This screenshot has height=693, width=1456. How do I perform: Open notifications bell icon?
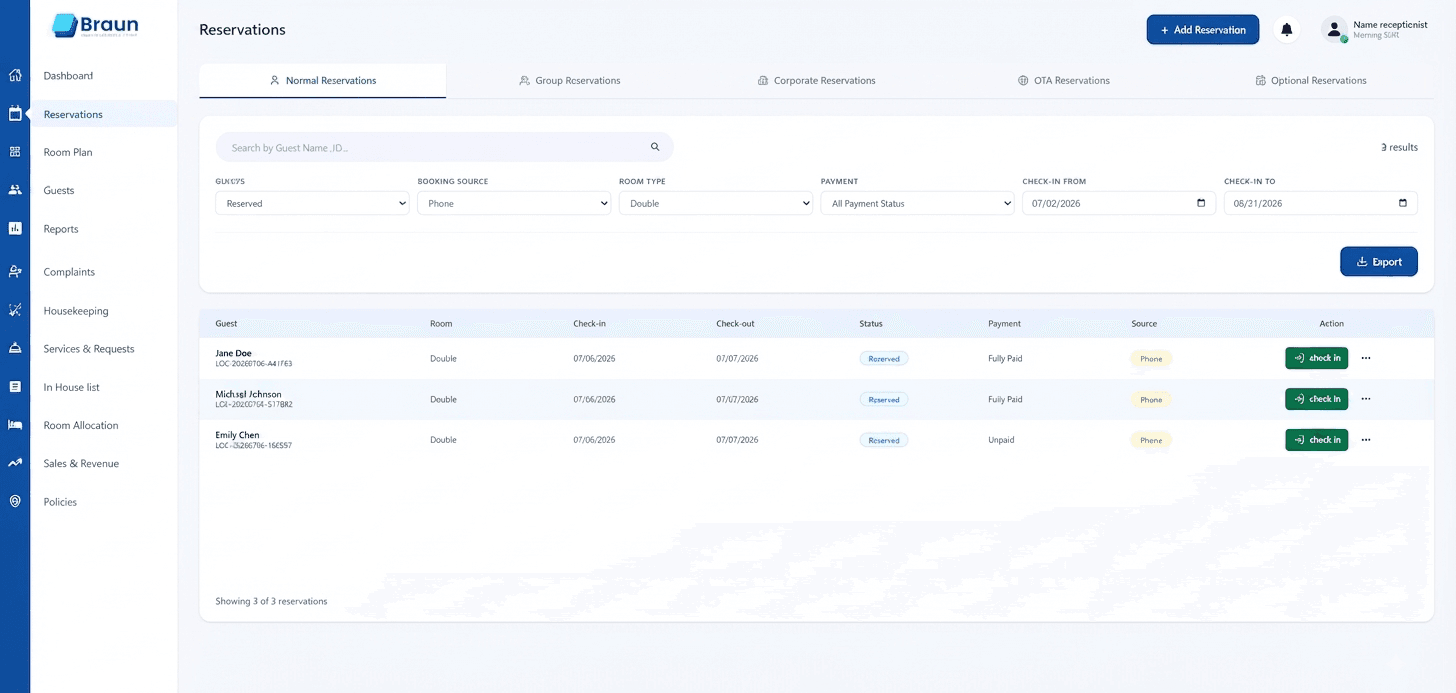click(1287, 30)
